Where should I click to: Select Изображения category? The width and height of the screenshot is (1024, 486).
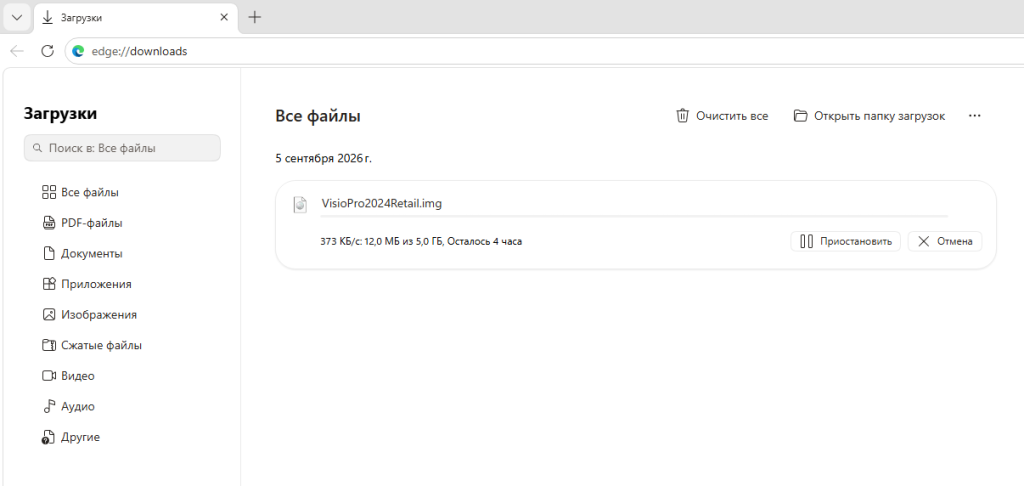pos(89,315)
